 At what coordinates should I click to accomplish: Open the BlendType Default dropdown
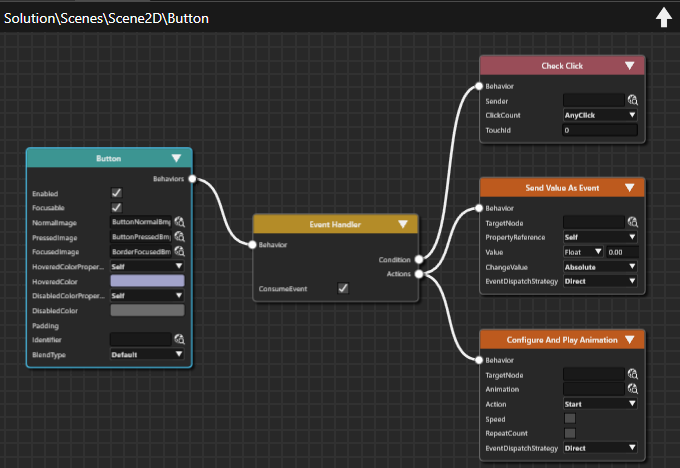147,354
